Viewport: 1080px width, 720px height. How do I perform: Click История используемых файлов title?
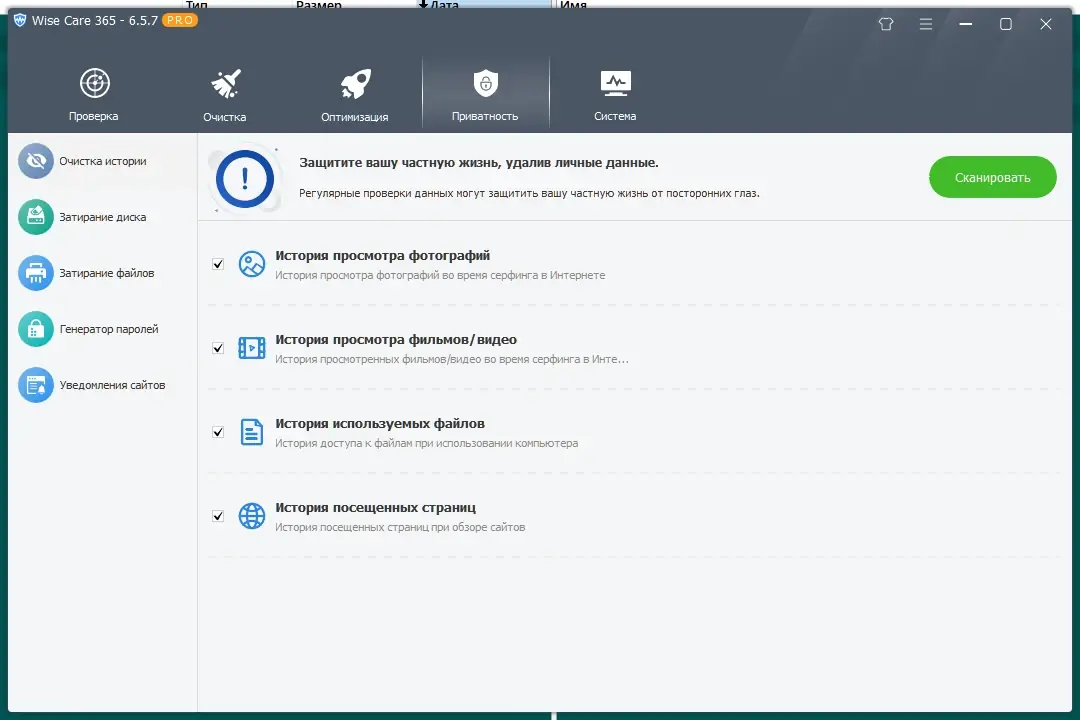380,424
